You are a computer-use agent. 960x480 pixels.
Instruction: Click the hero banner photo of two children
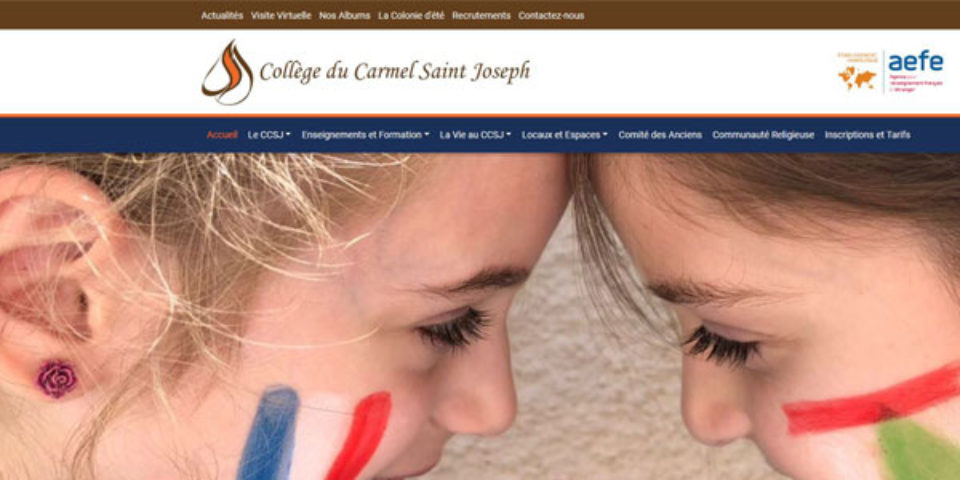pos(480,317)
